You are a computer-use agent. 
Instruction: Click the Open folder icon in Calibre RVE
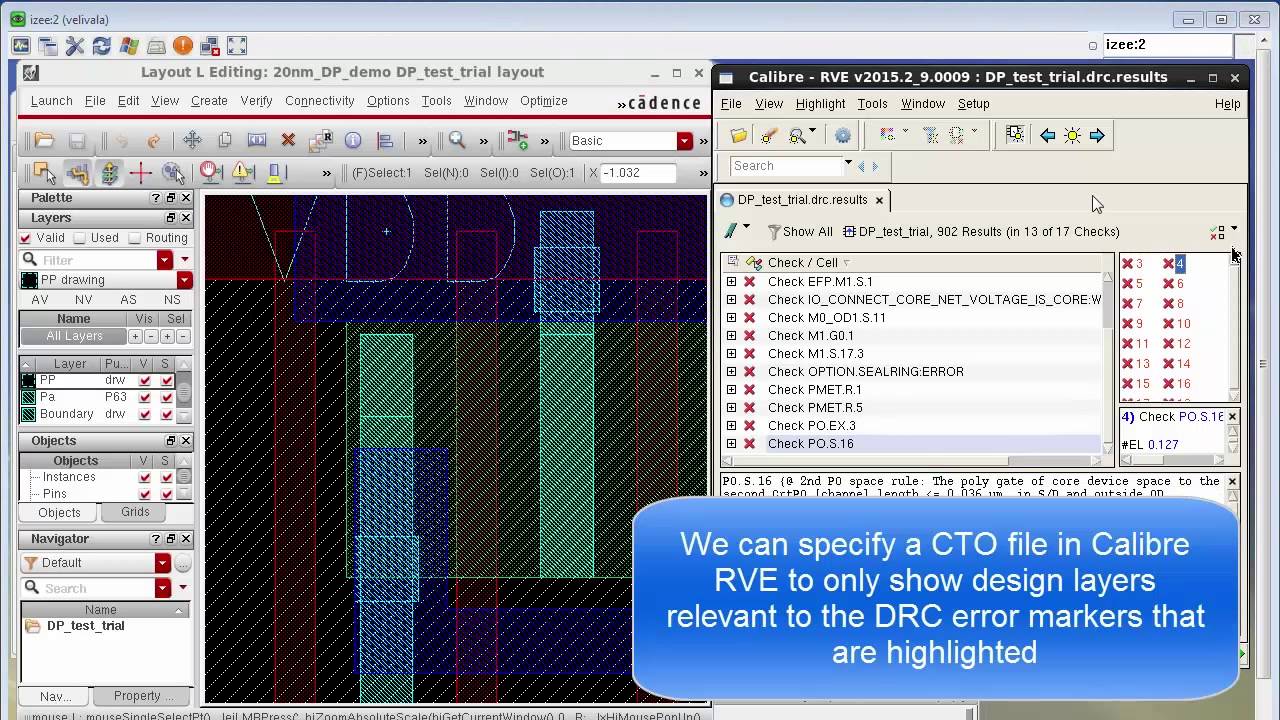pos(739,135)
